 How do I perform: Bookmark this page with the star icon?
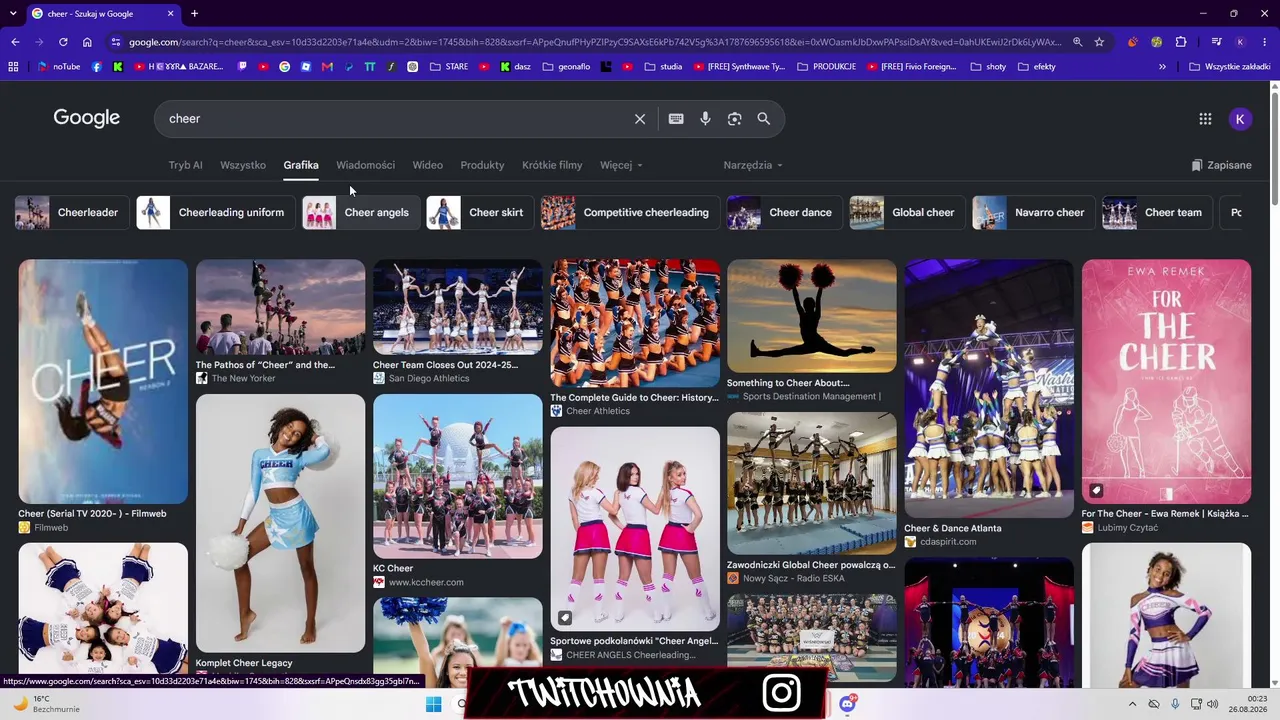[x=1099, y=42]
